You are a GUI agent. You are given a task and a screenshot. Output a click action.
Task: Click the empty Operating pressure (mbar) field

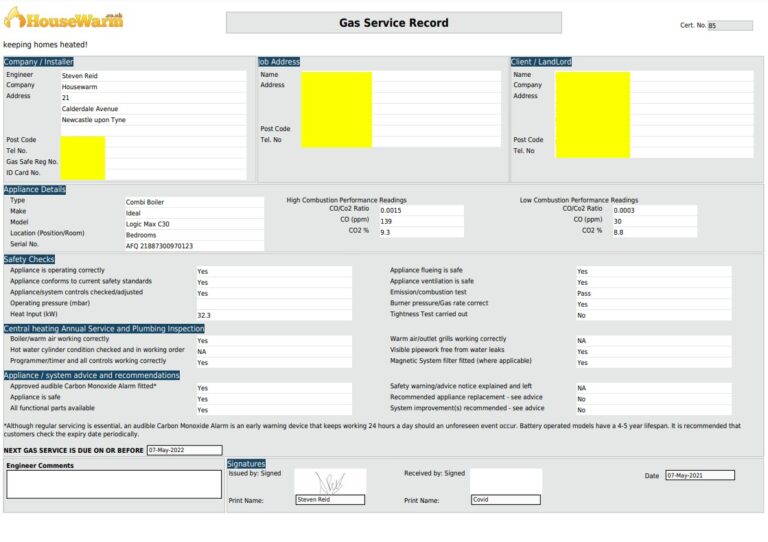[274, 304]
